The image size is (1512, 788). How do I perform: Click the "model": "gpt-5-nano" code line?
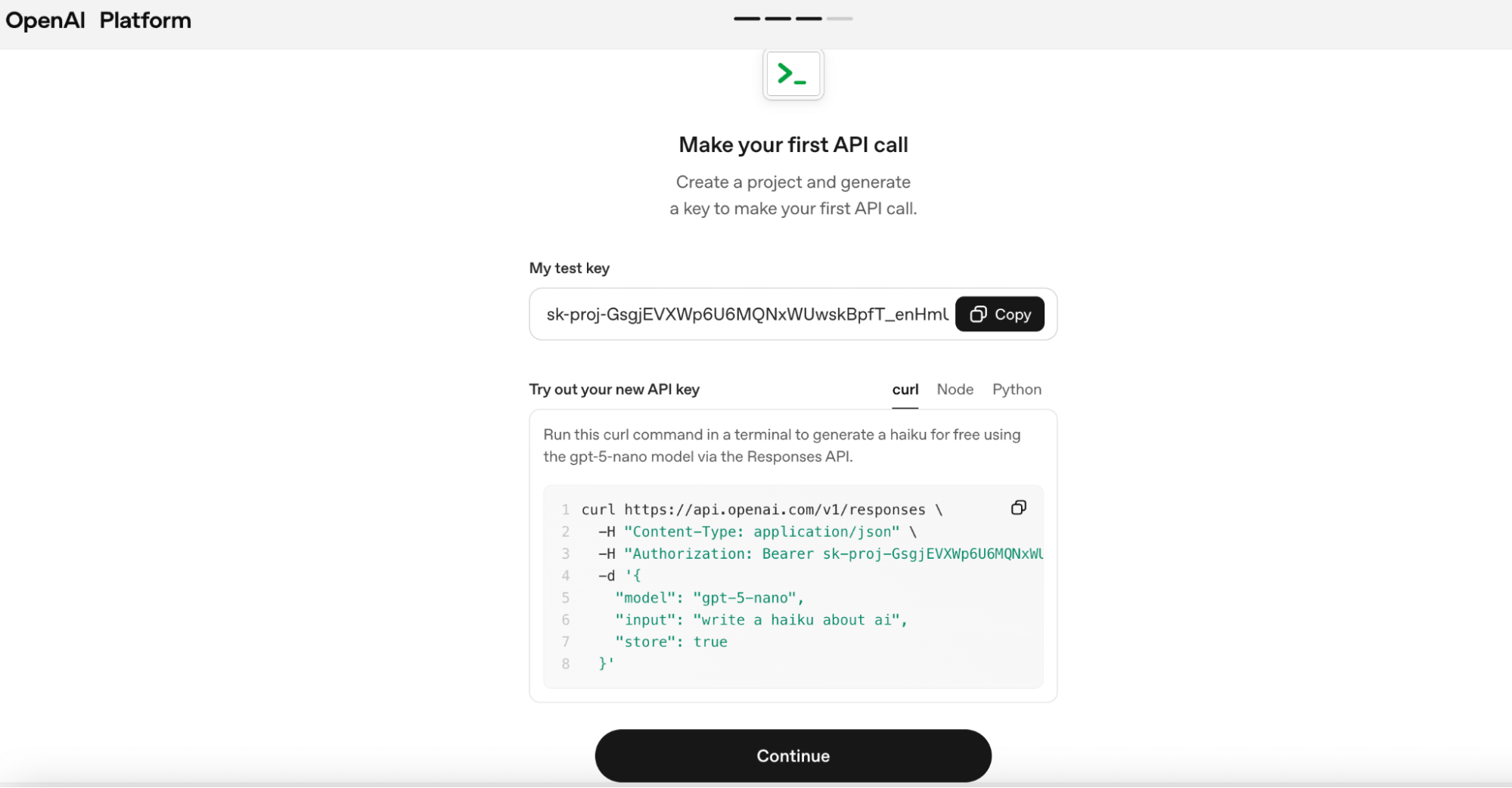709,597
